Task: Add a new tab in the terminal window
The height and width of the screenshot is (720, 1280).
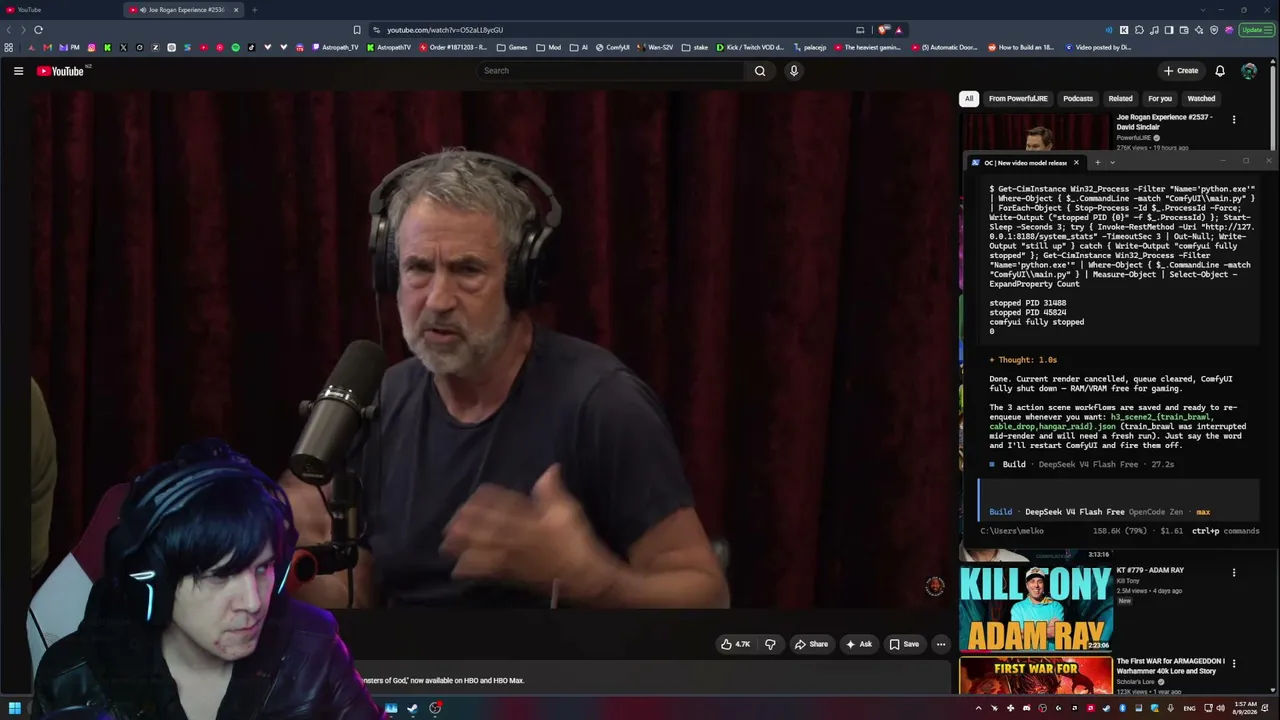Action: click(1097, 162)
